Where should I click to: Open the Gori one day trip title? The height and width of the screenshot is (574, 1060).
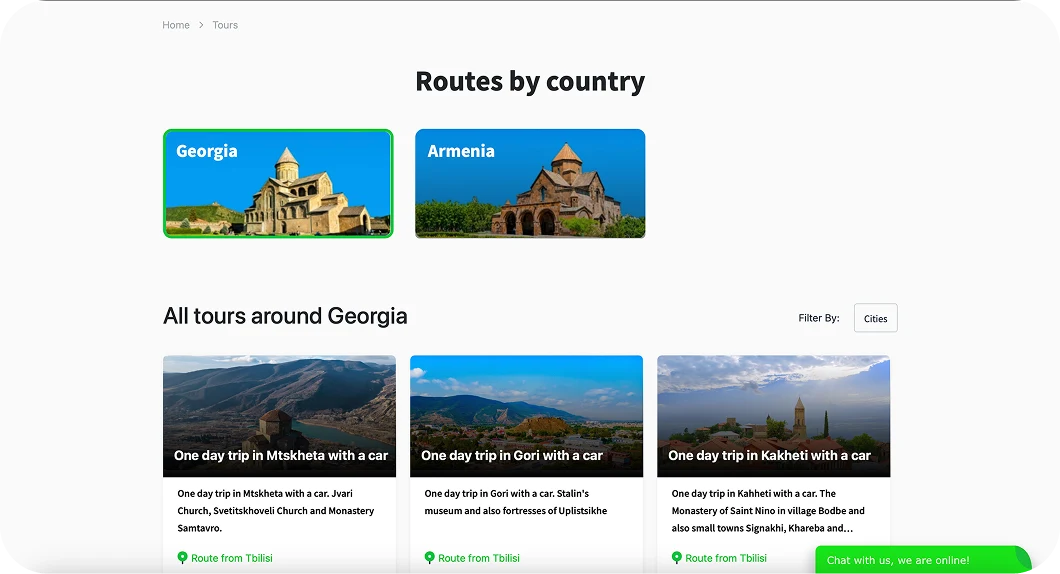pyautogui.click(x=512, y=455)
